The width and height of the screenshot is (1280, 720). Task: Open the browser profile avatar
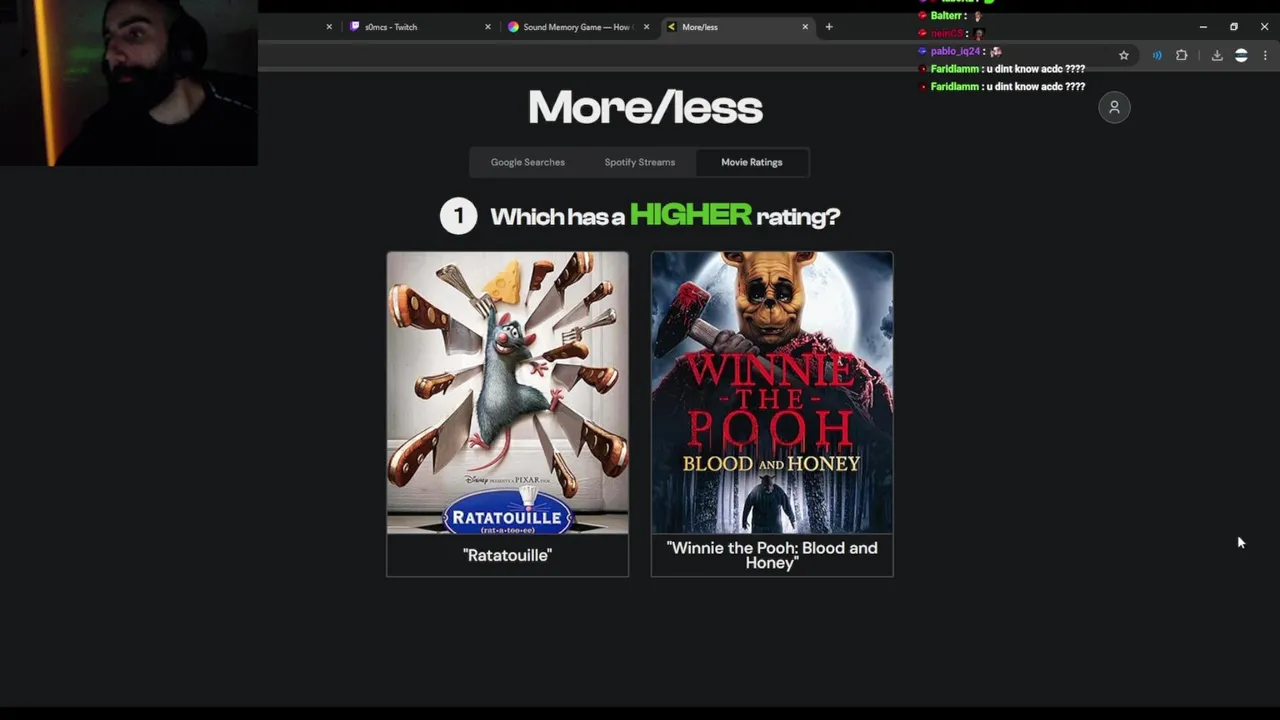pyautogui.click(x=1241, y=56)
